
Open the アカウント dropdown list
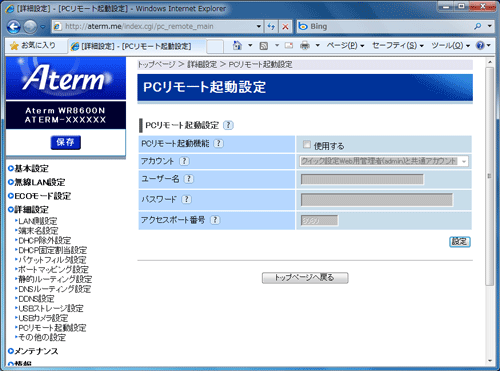(384, 161)
